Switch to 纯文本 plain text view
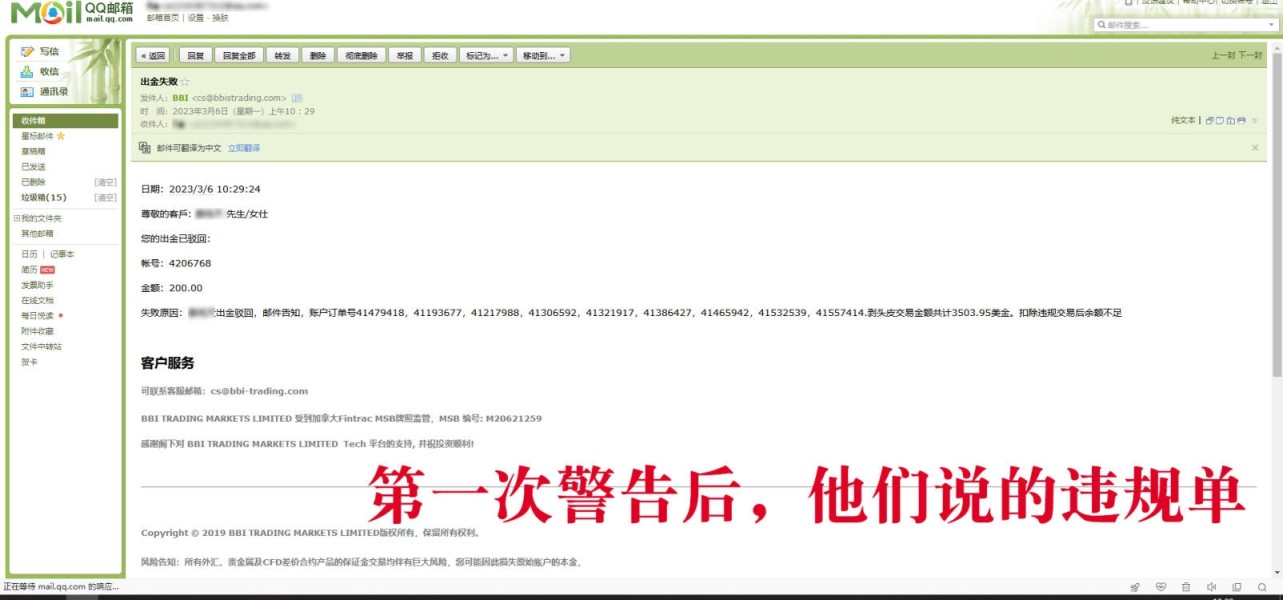1283x600 pixels. 1183,120
